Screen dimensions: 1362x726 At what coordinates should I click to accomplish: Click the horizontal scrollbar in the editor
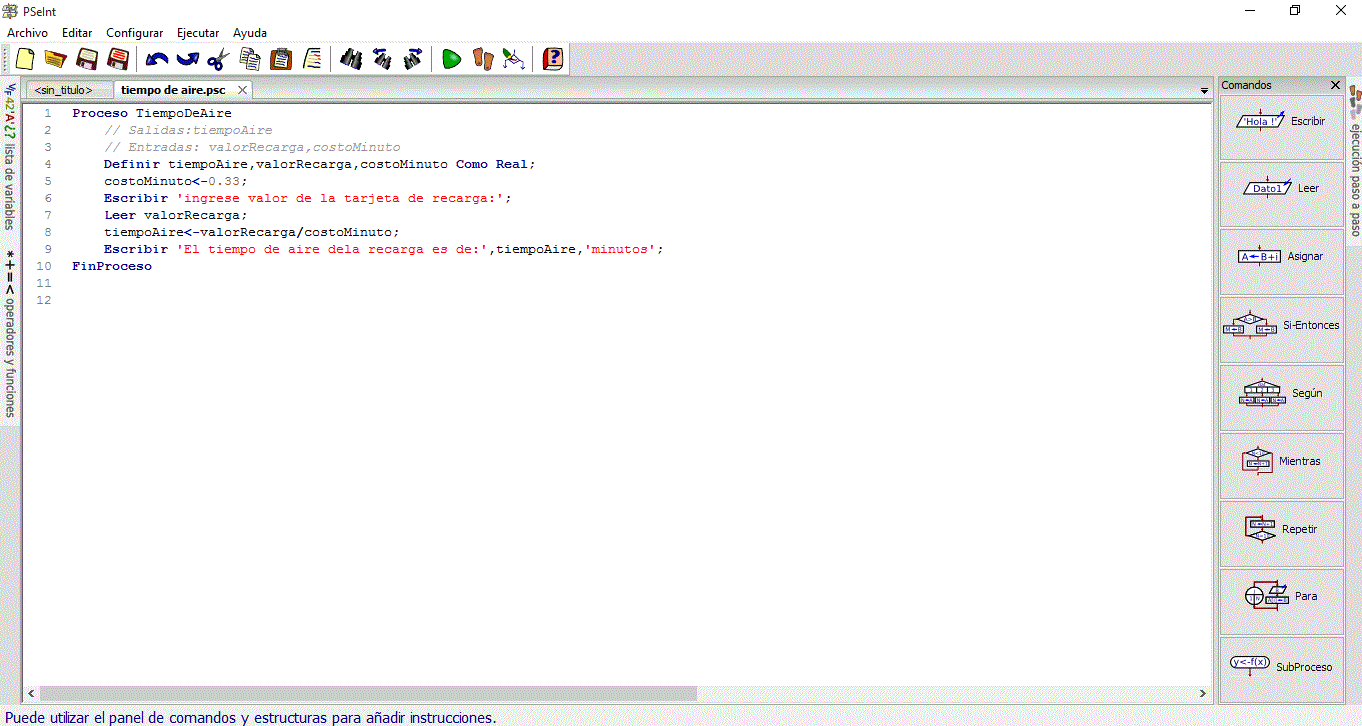click(x=367, y=693)
